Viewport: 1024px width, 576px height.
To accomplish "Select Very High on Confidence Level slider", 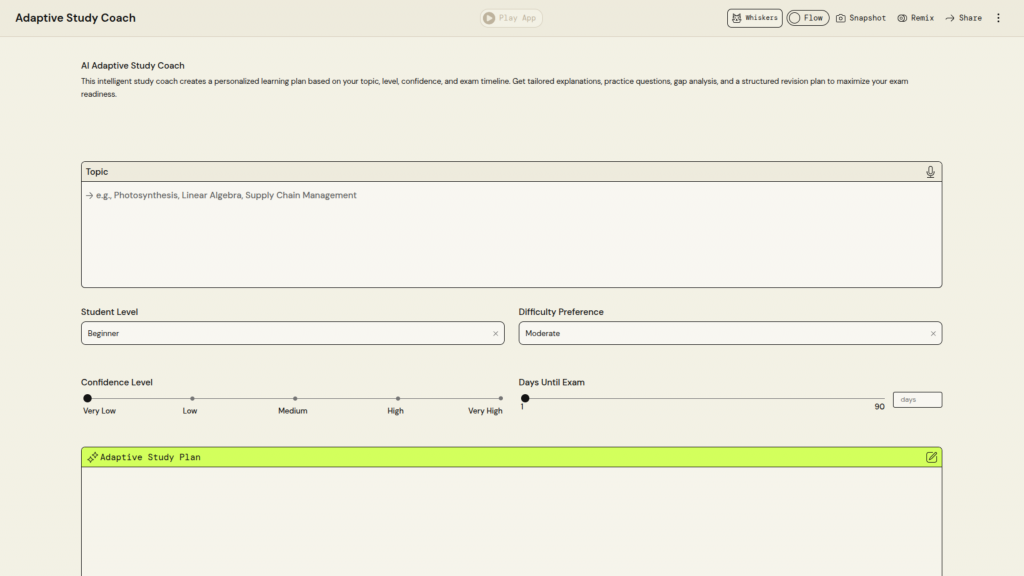I will [x=501, y=398].
